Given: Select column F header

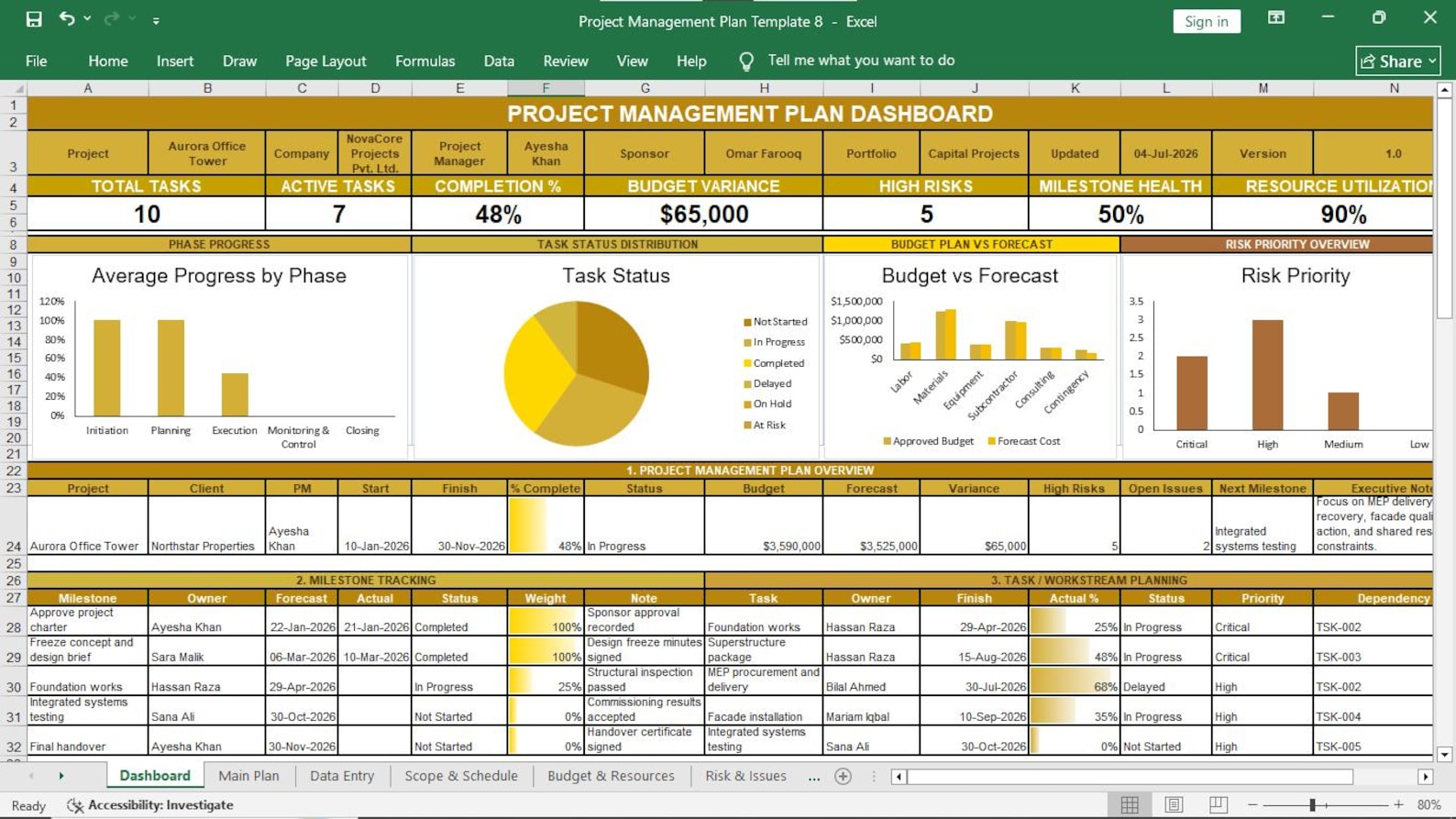Looking at the screenshot, I should [546, 88].
